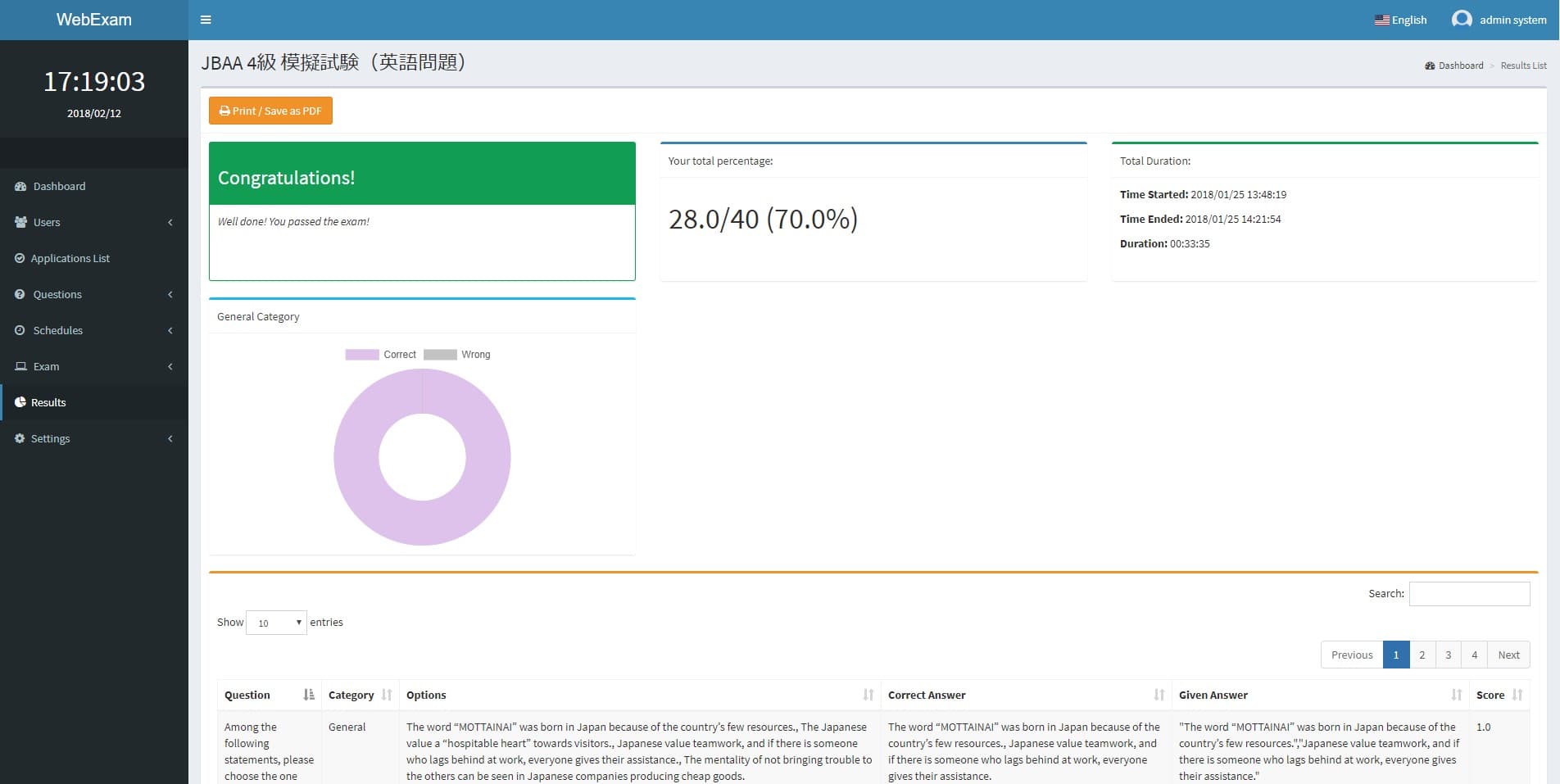
Task: Click the Results pie chart icon
Action: (x=20, y=402)
